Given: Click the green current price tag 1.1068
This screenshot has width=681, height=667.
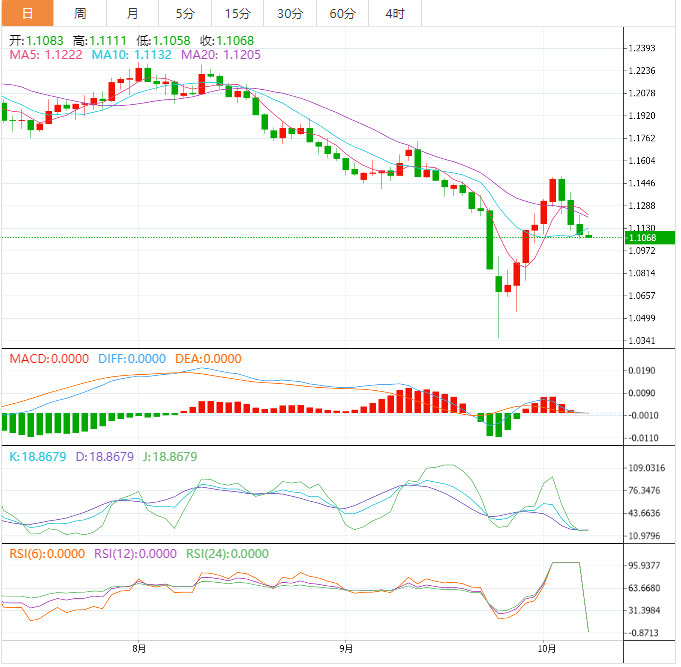Looking at the screenshot, I should click(649, 238).
